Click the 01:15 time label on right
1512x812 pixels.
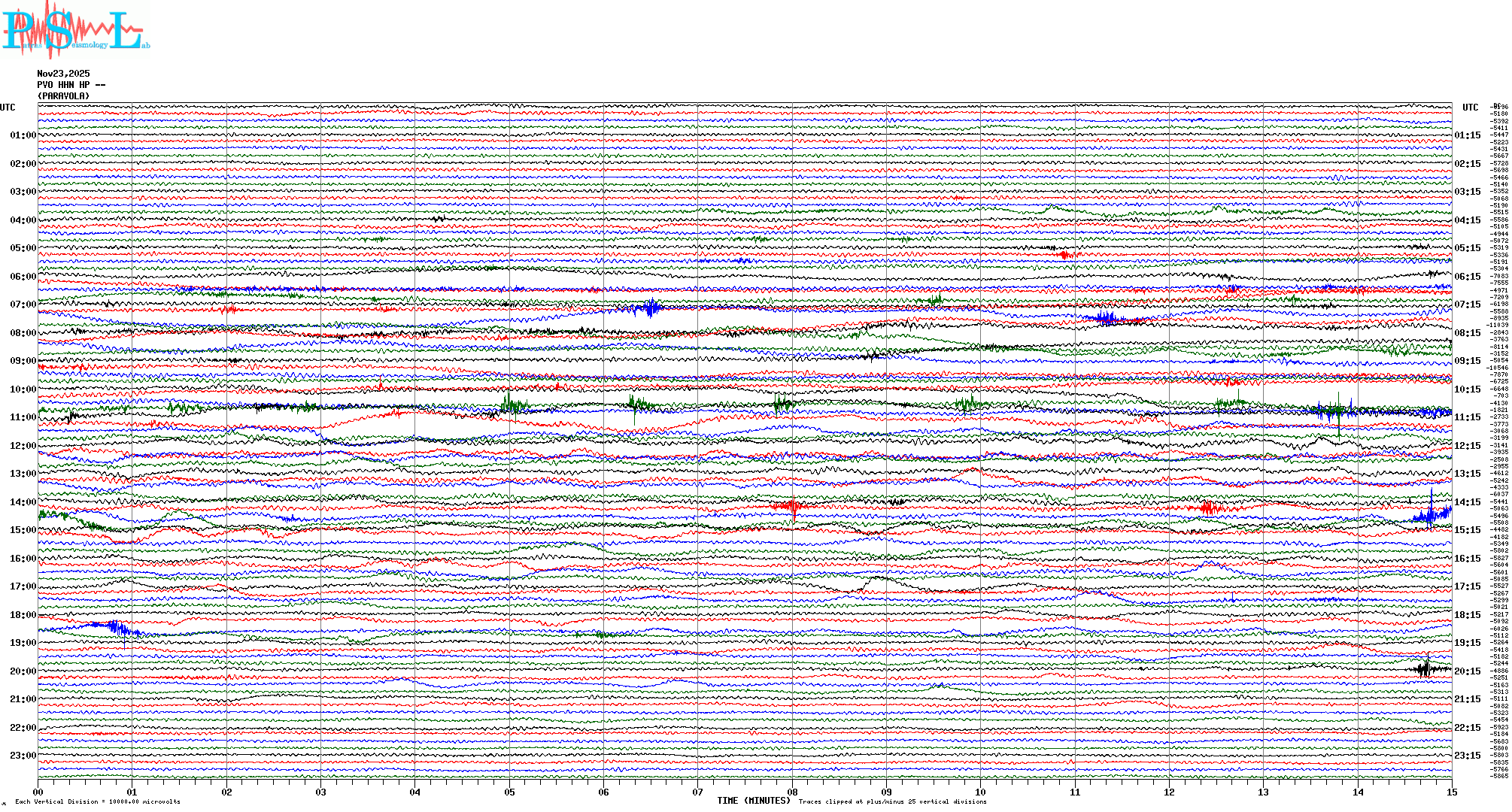pos(1467,136)
